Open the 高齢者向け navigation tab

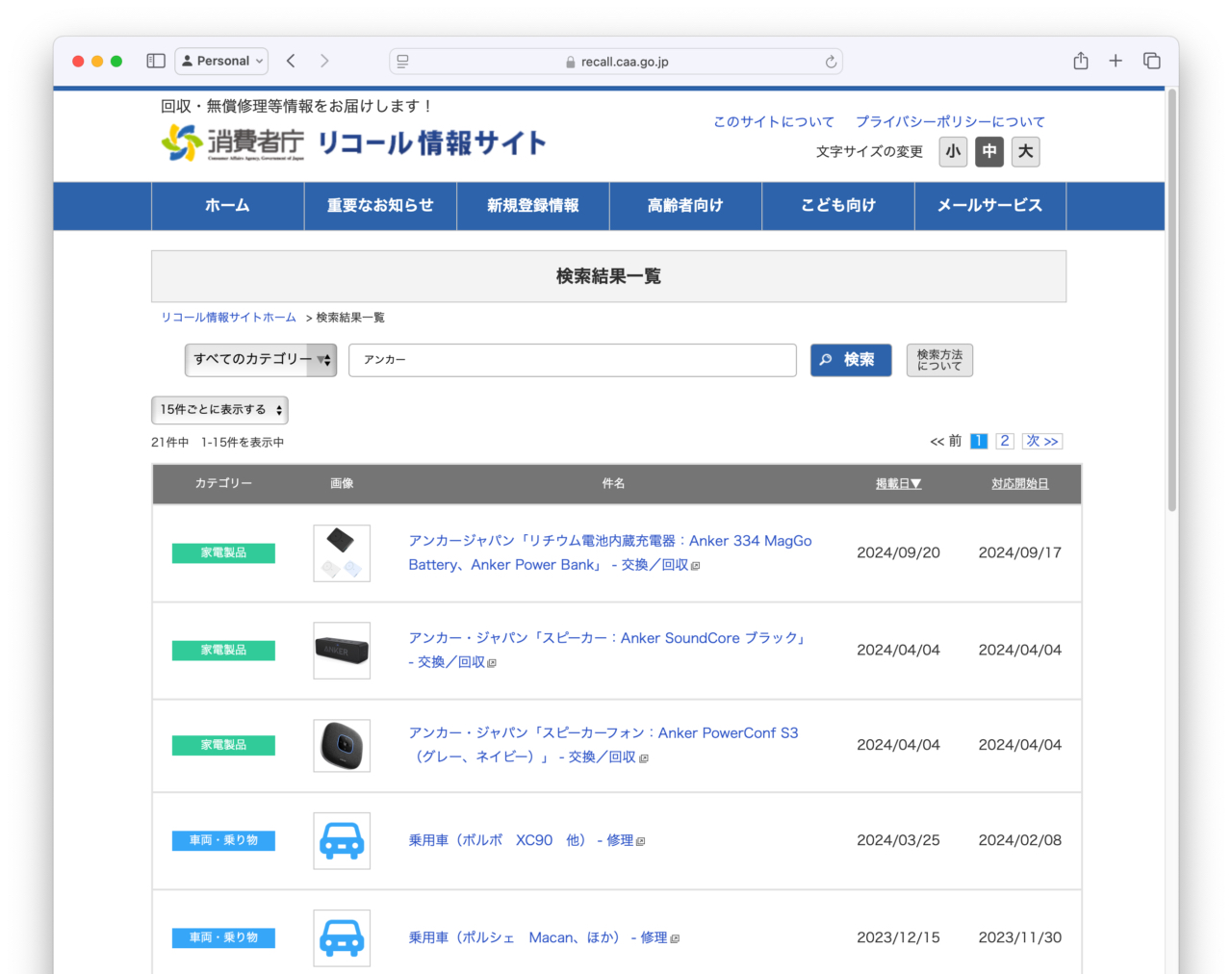685,206
